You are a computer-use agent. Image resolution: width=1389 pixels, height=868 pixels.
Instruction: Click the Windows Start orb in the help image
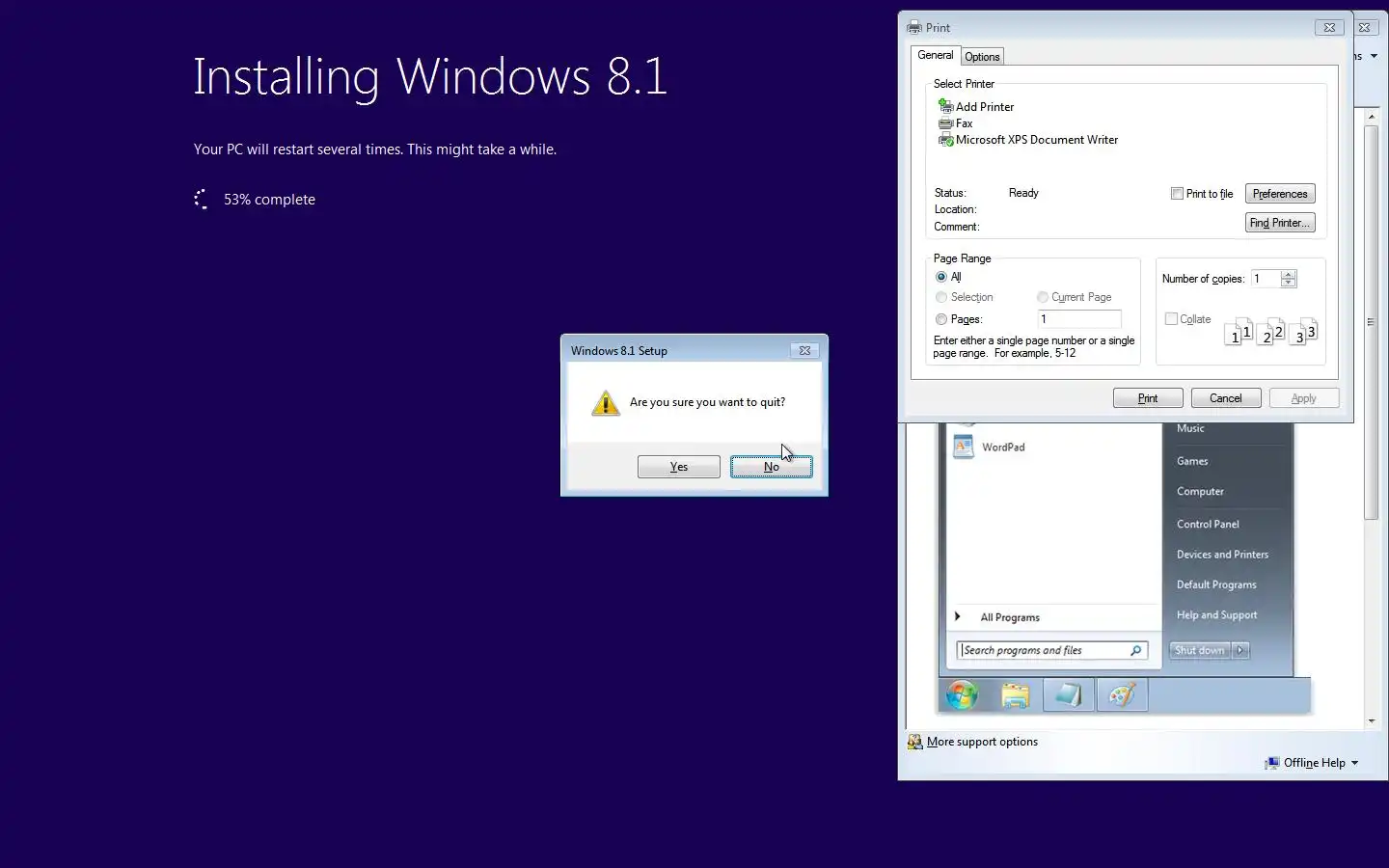tap(962, 694)
